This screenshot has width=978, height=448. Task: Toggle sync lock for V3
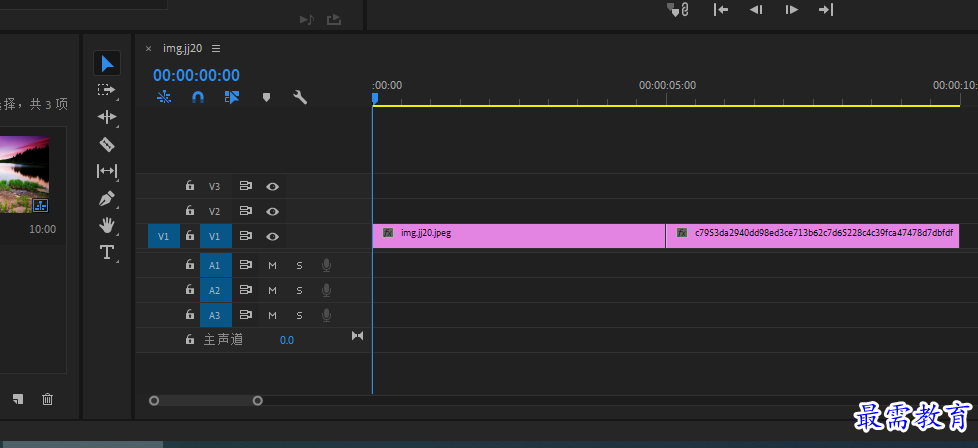pos(246,186)
